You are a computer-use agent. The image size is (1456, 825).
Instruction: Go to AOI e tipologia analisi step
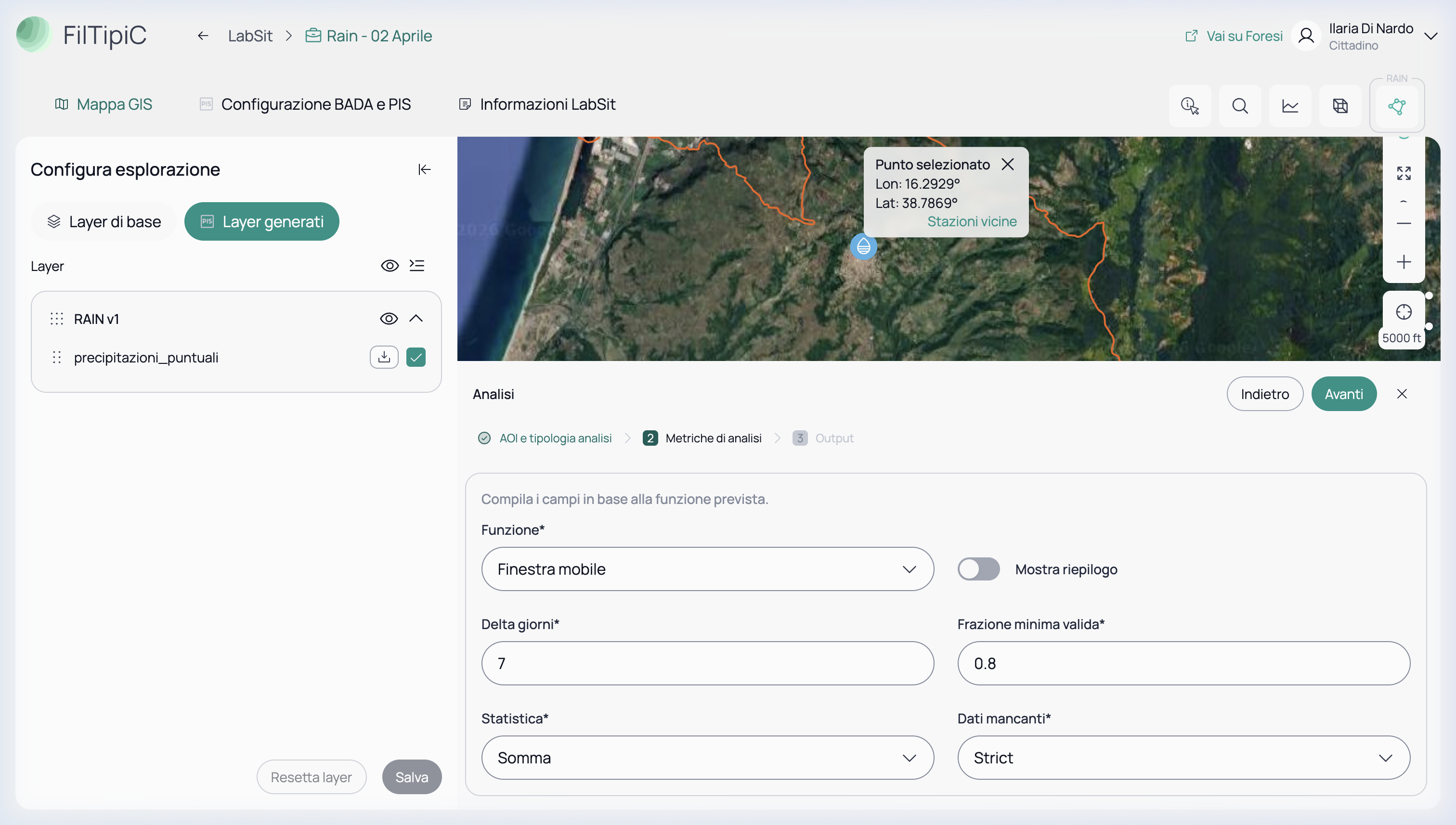coord(545,438)
